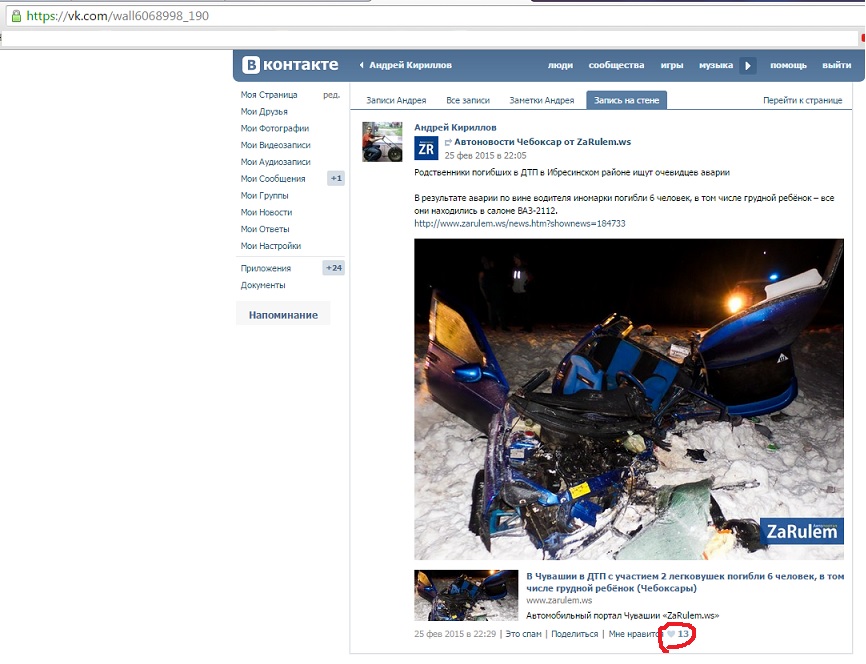
Task: Open the +24 applications counter badge
Action: click(x=334, y=268)
